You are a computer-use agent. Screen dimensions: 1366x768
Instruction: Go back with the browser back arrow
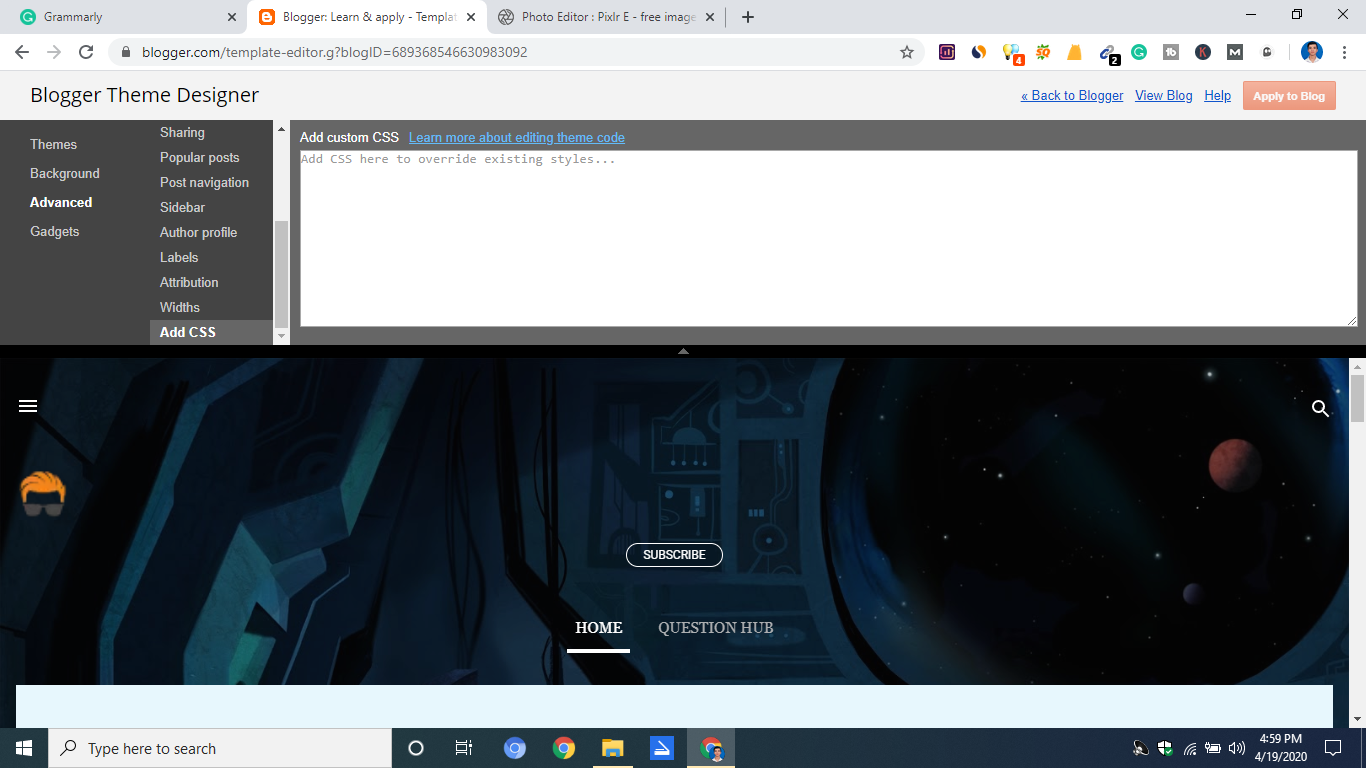(x=22, y=52)
